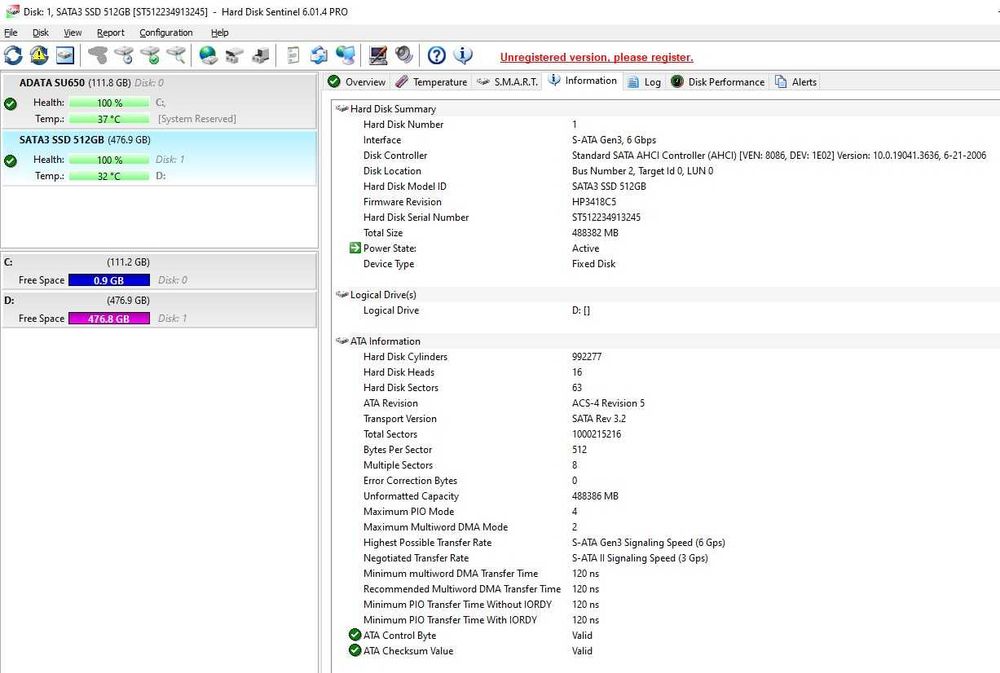Click the globe and monitor toolbar icon
This screenshot has height=673, width=1000.
345,55
